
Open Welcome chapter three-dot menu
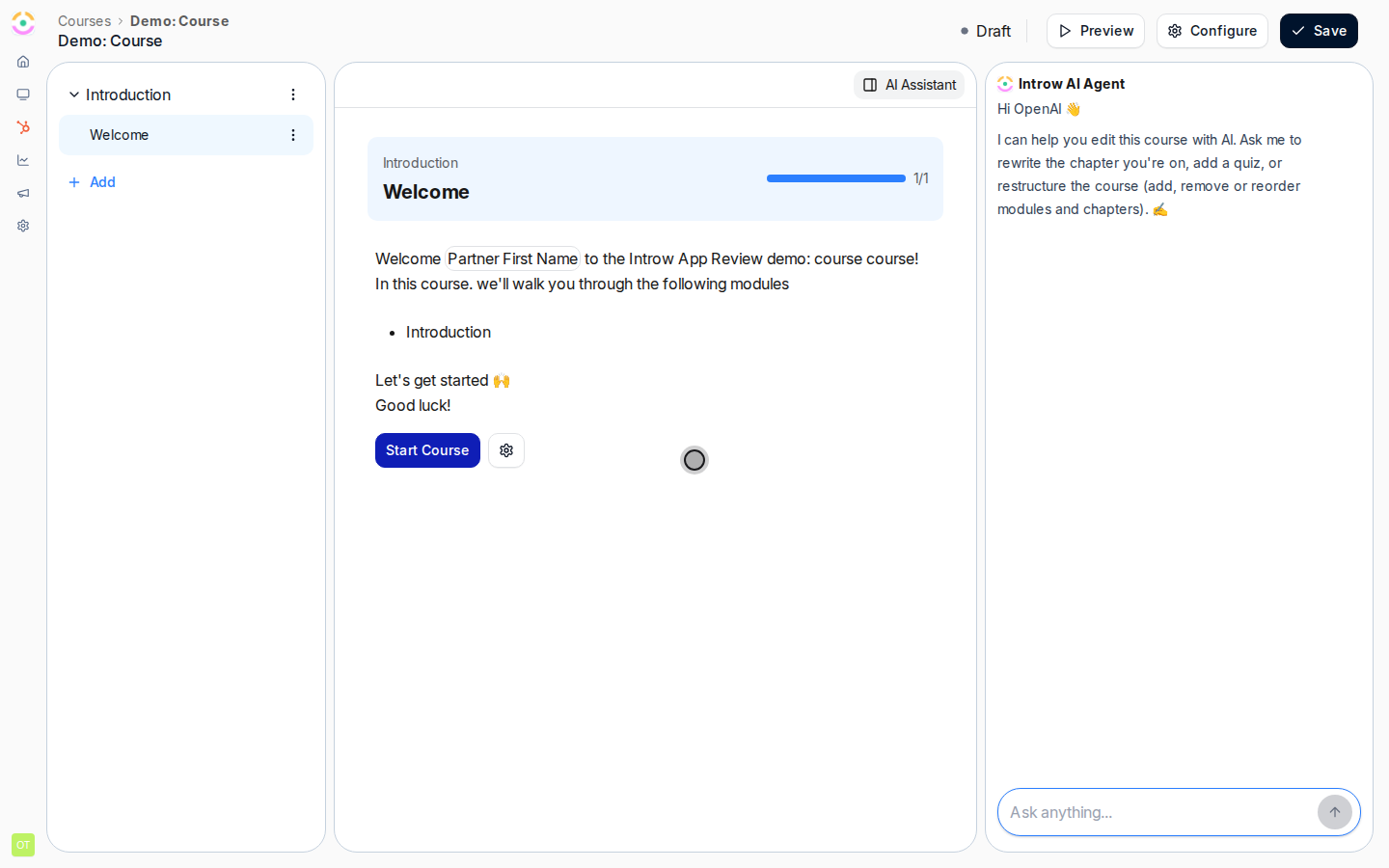click(293, 135)
